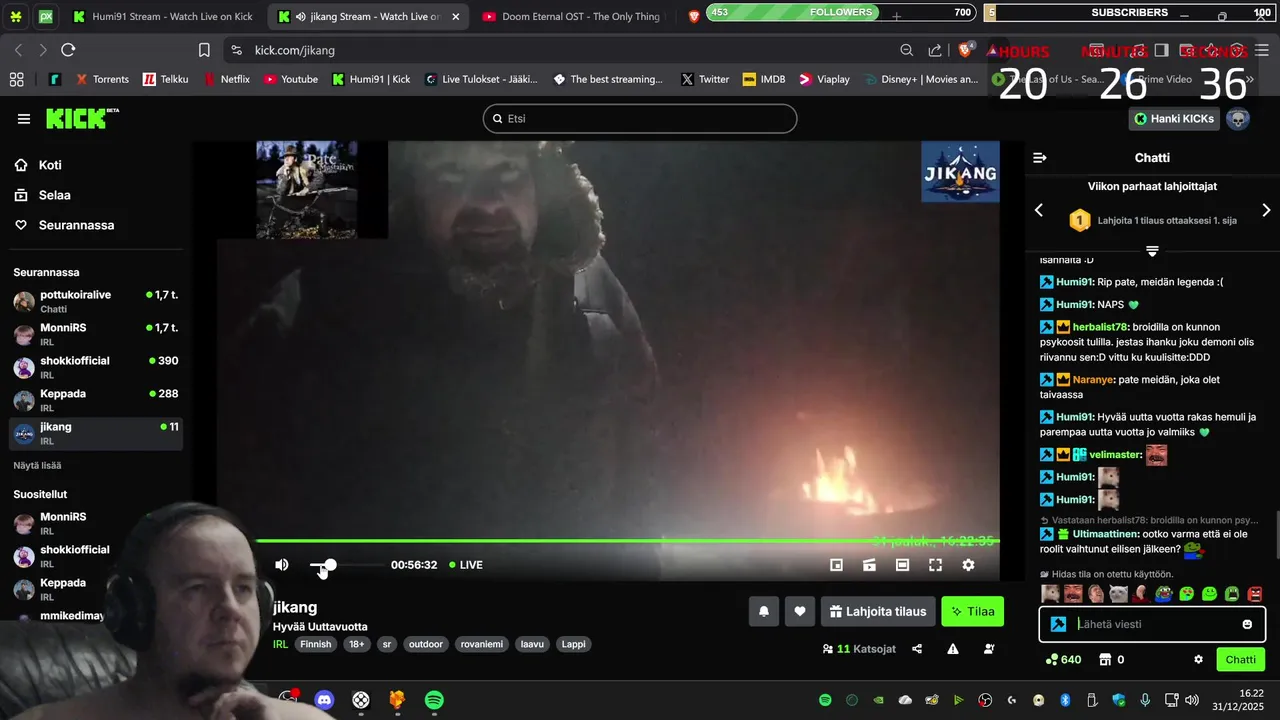Open the skull profile avatar menu
The height and width of the screenshot is (720, 1280).
[1238, 119]
